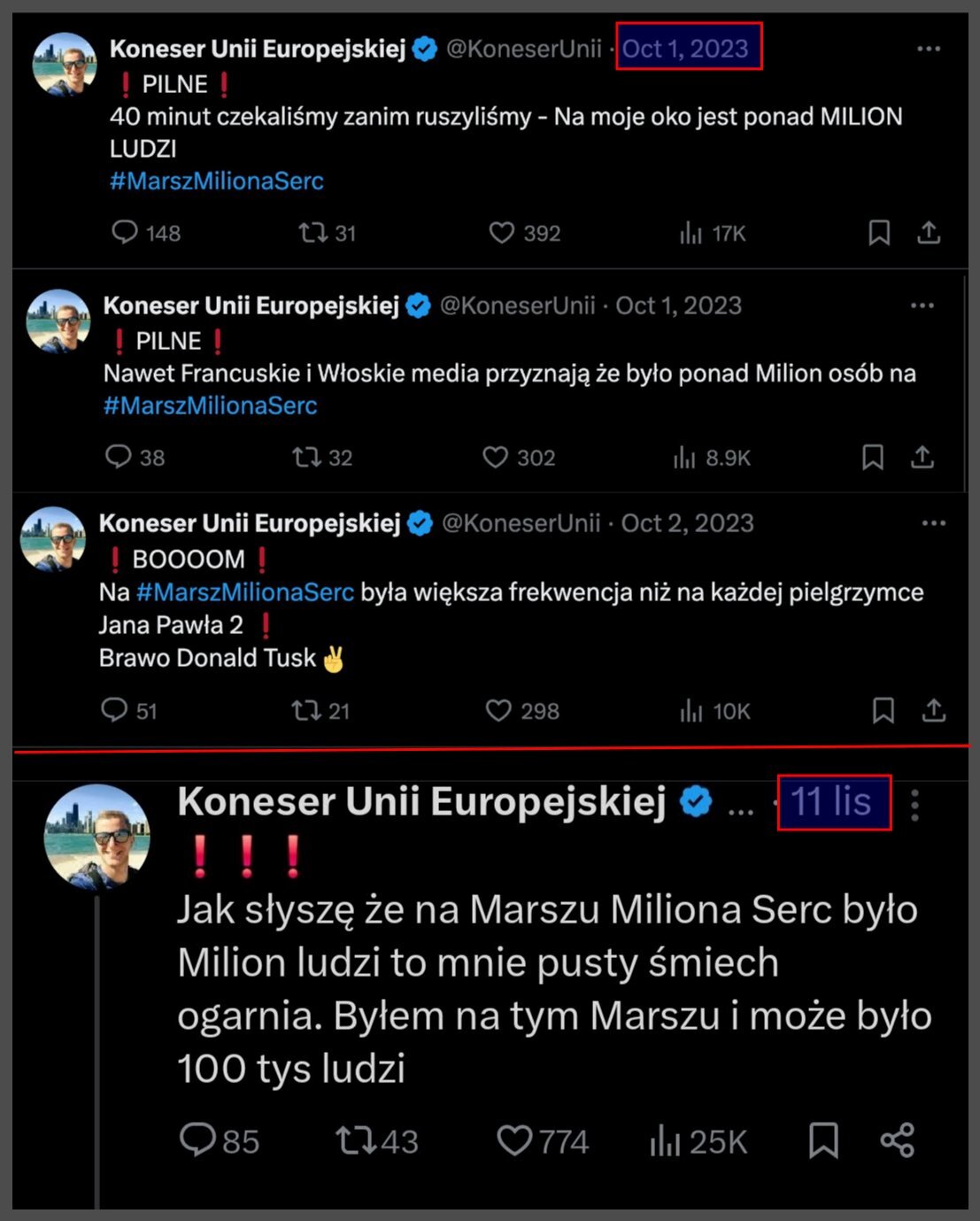This screenshot has height=1221, width=980.
Task: Open more options on first tweet
Action: (x=928, y=49)
